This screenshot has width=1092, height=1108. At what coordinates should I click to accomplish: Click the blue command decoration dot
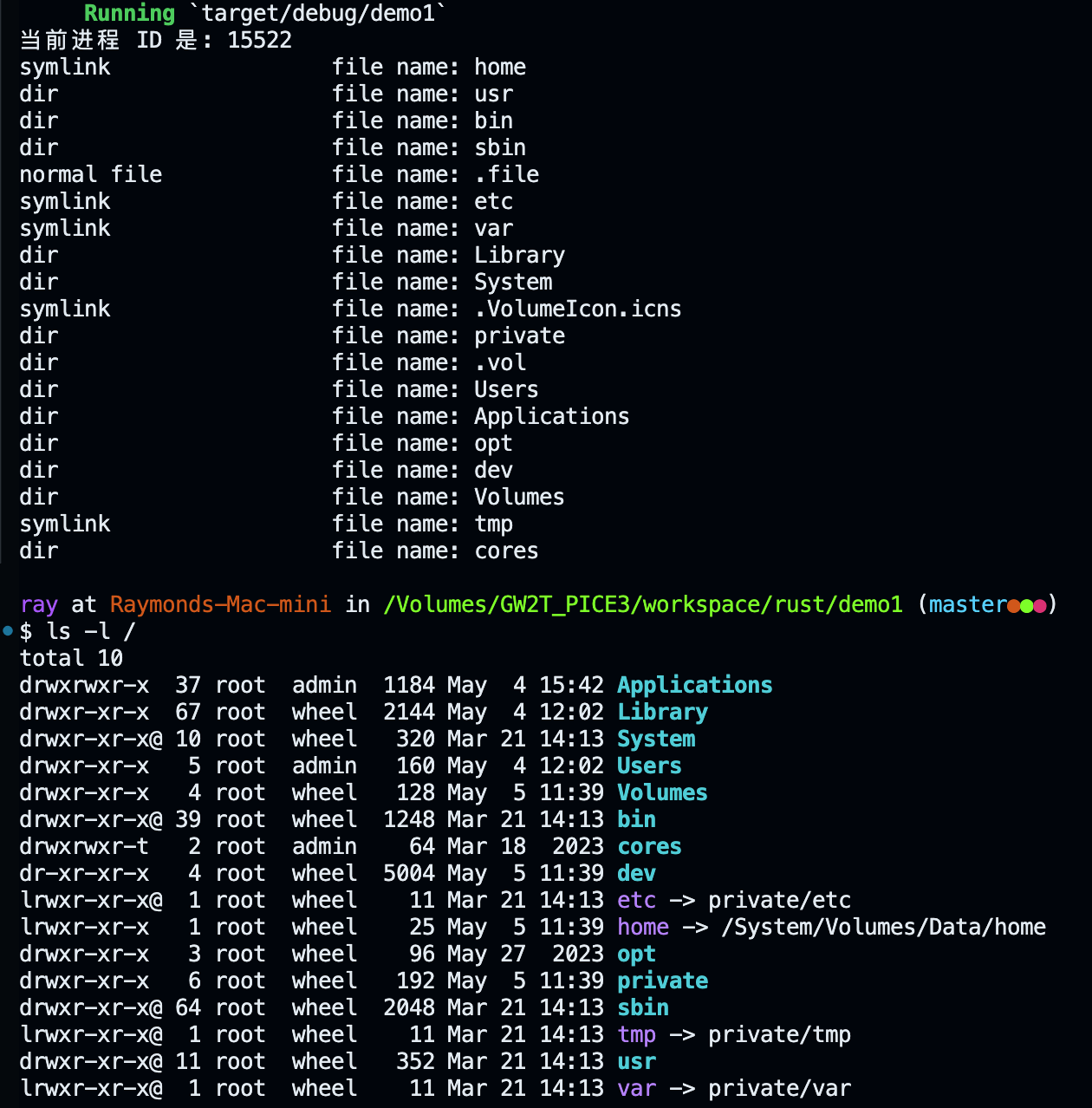click(x=8, y=630)
